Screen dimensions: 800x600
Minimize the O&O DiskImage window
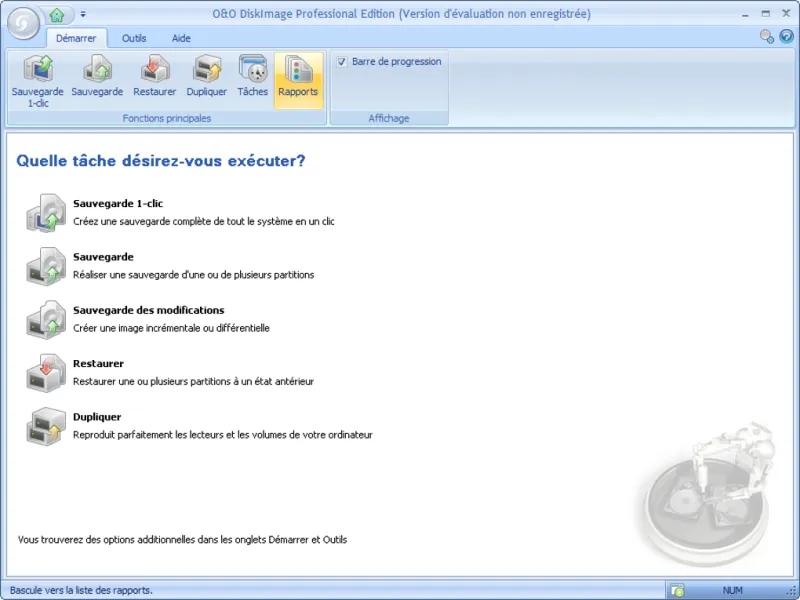745,15
